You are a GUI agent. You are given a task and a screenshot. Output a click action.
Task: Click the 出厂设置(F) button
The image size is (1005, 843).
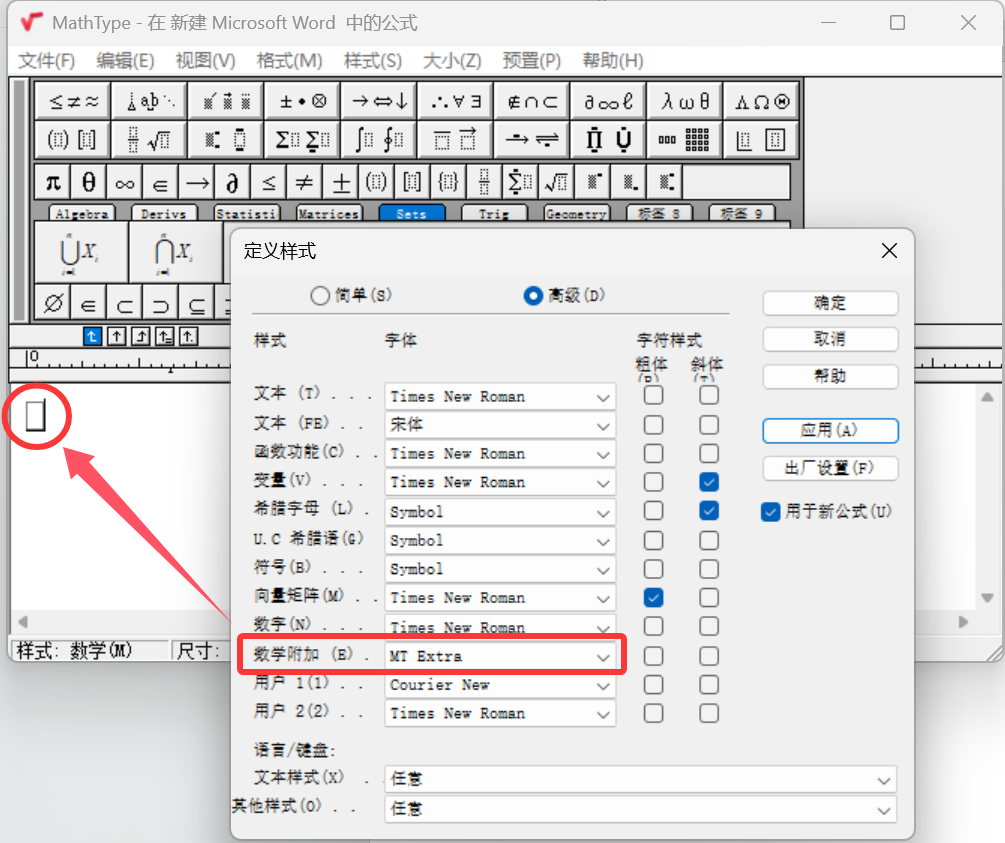tap(830, 468)
